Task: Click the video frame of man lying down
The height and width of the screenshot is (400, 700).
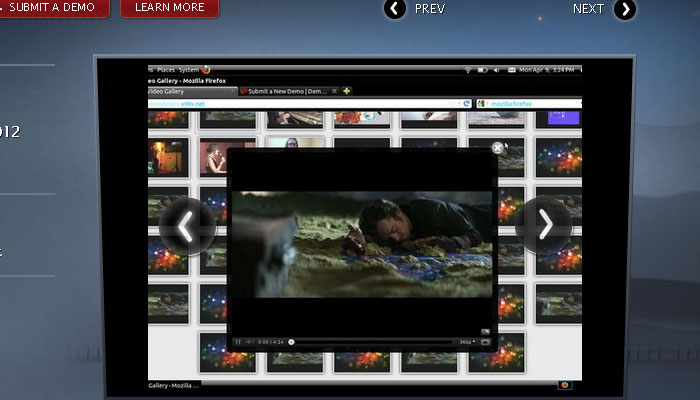Action: coord(362,244)
